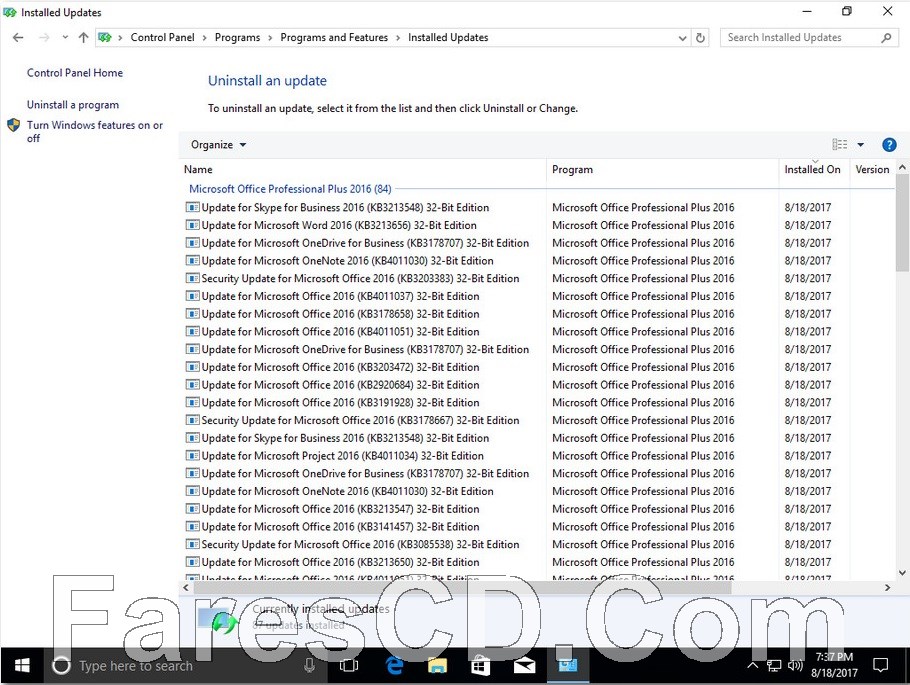Click the horizontal scrollbar thumb

(x=462, y=587)
